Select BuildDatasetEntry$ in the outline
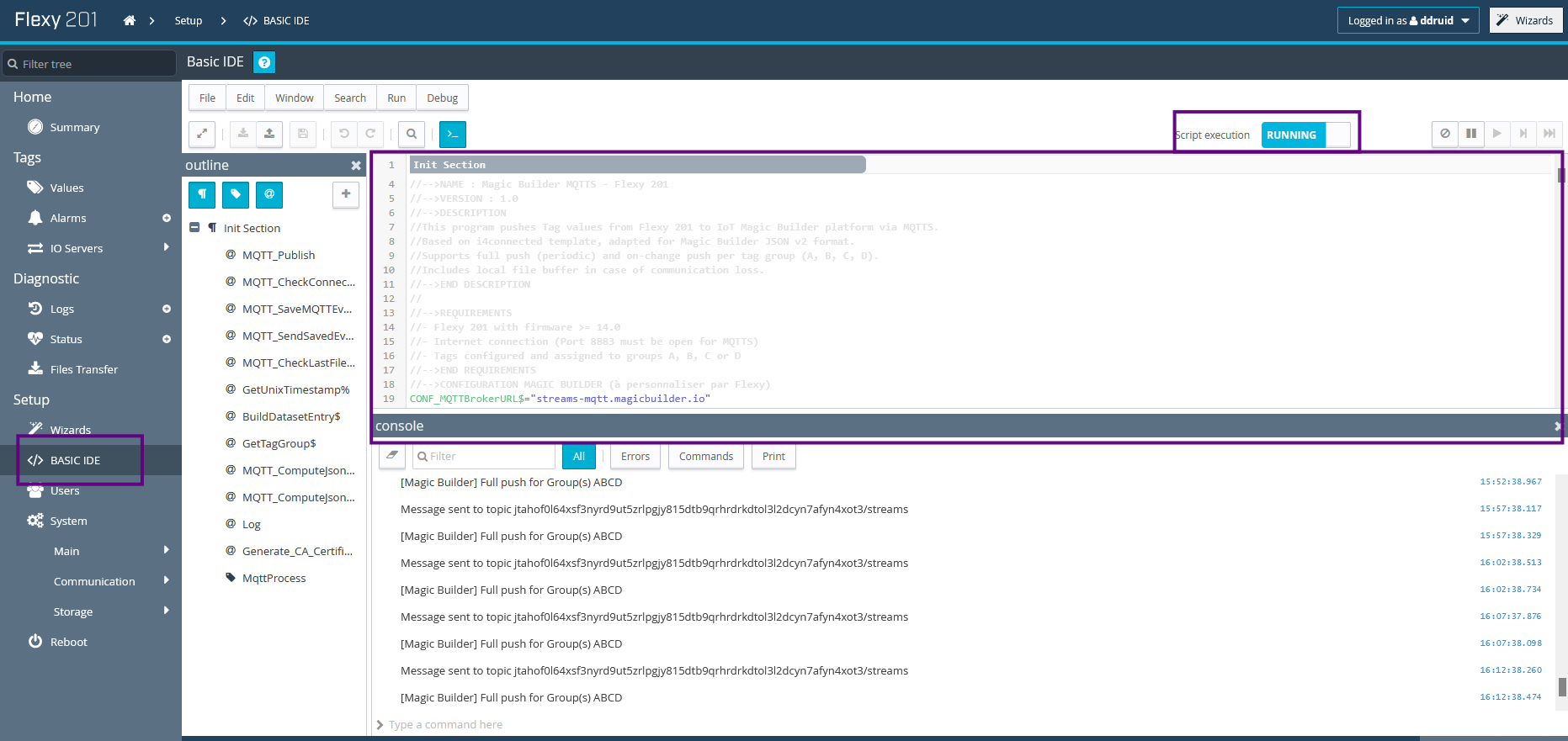 click(x=291, y=416)
